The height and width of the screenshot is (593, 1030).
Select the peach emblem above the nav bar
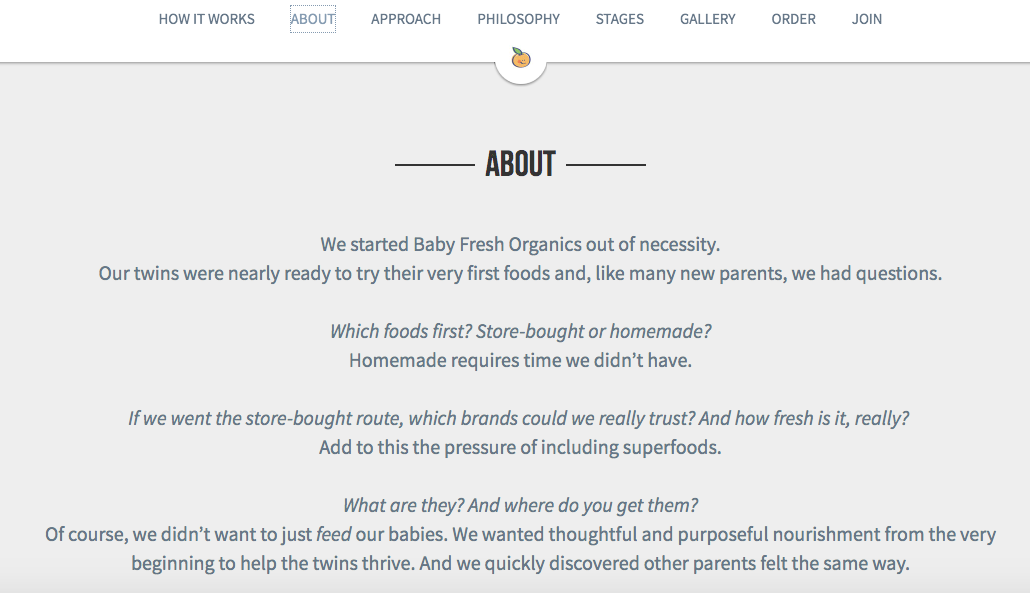(520, 58)
